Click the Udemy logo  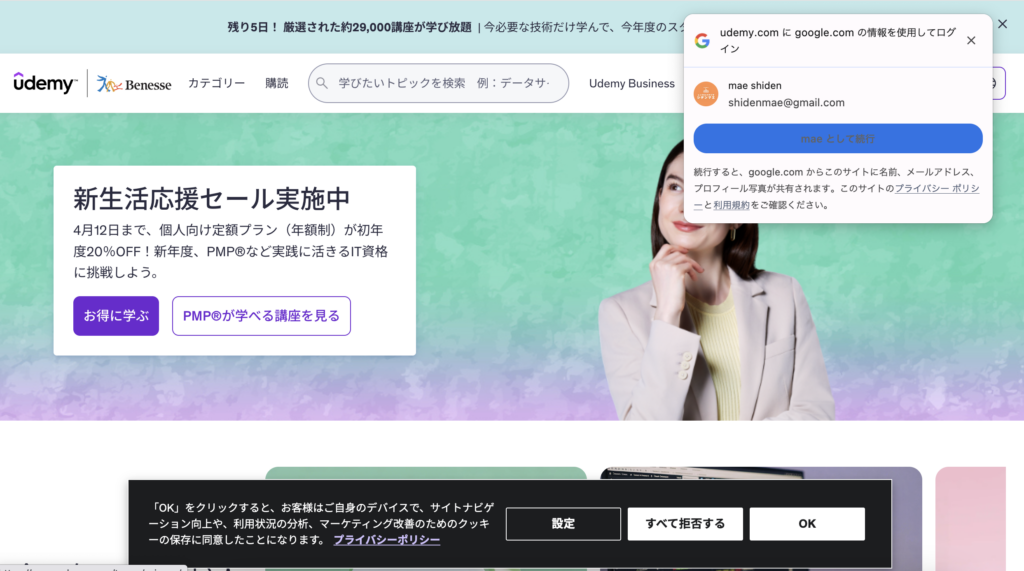[45, 84]
